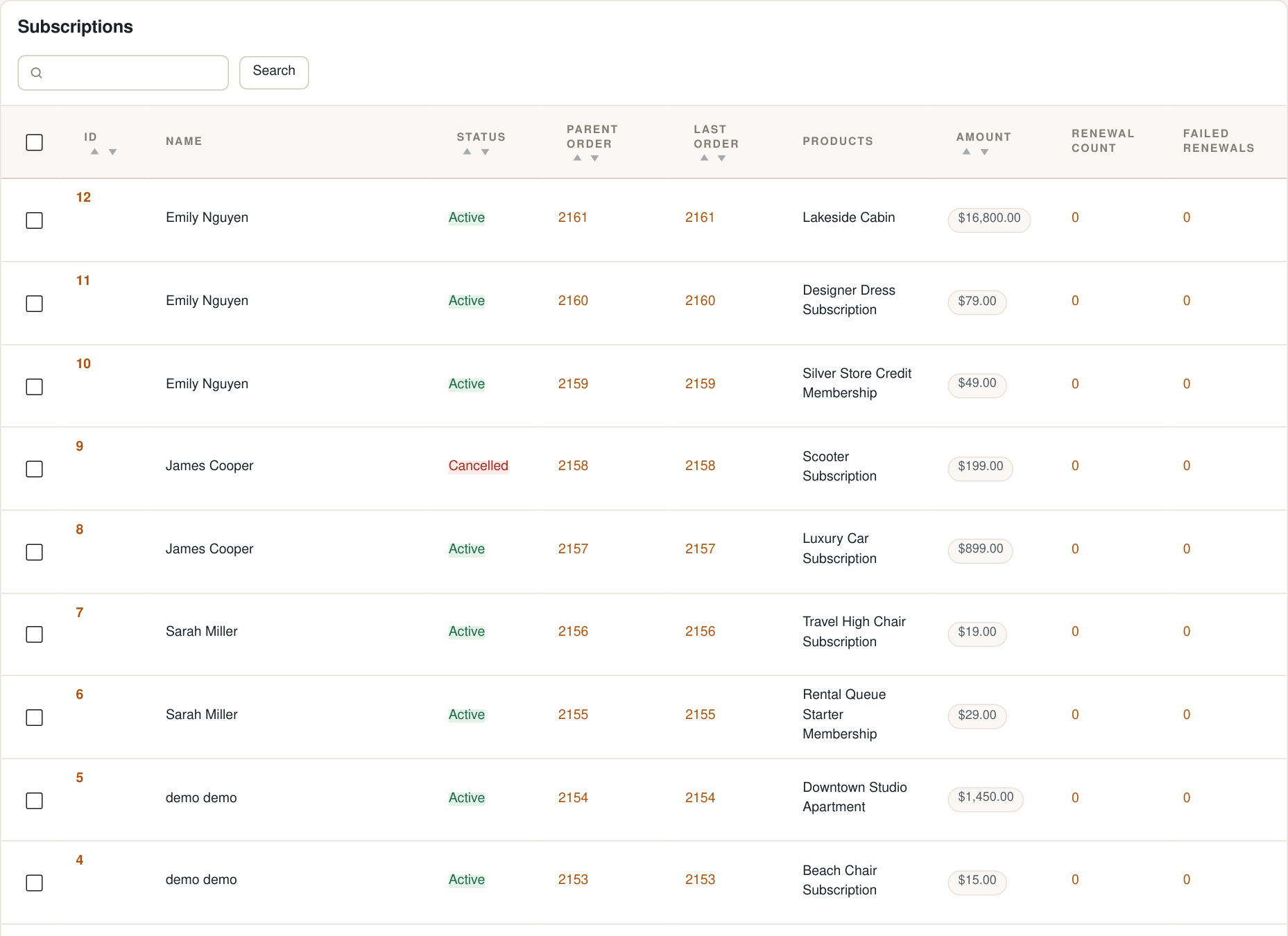Open parent order 2161
Image resolution: width=1288 pixels, height=936 pixels.
click(573, 218)
